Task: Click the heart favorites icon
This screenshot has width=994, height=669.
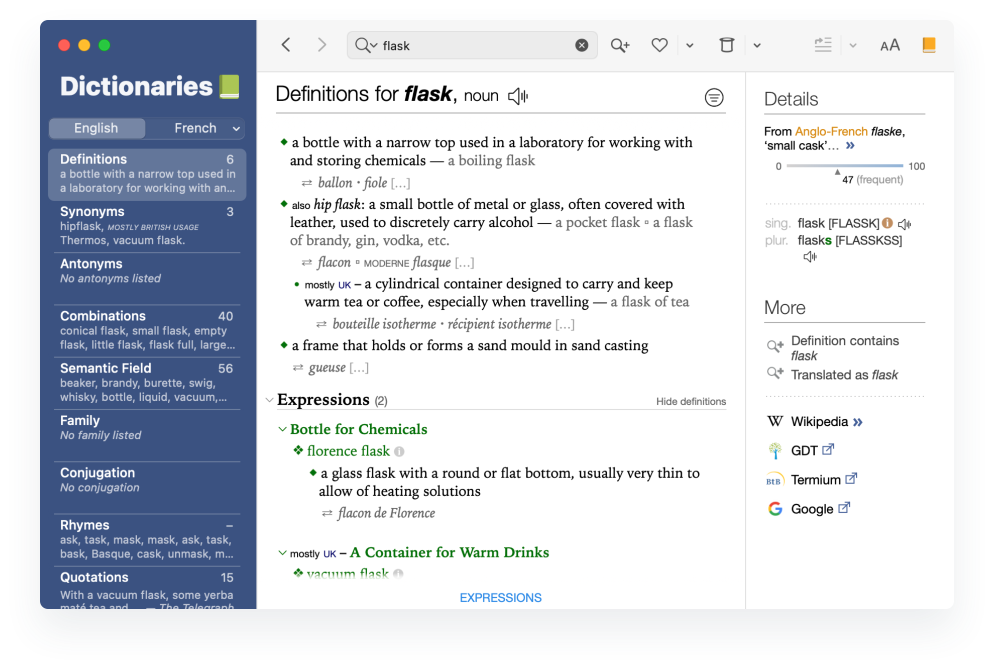Action: coord(659,45)
